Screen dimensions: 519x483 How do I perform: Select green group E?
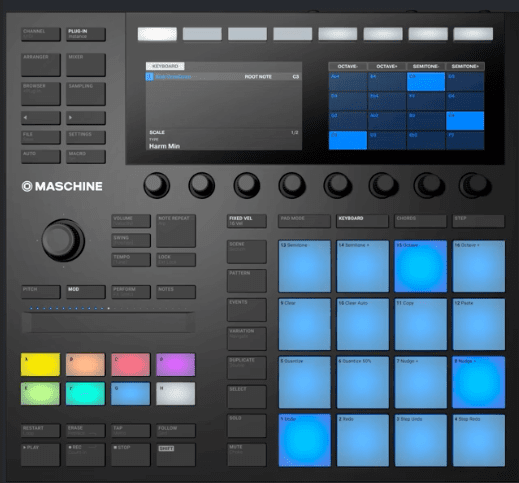click(41, 394)
